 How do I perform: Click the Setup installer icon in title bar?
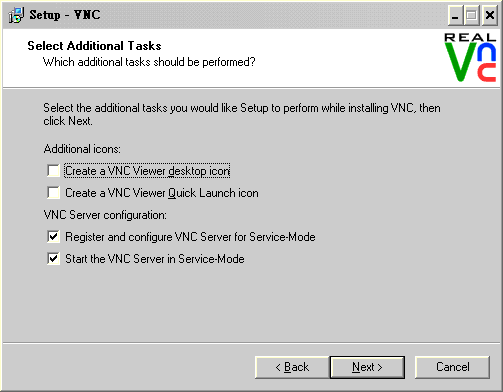[16, 15]
